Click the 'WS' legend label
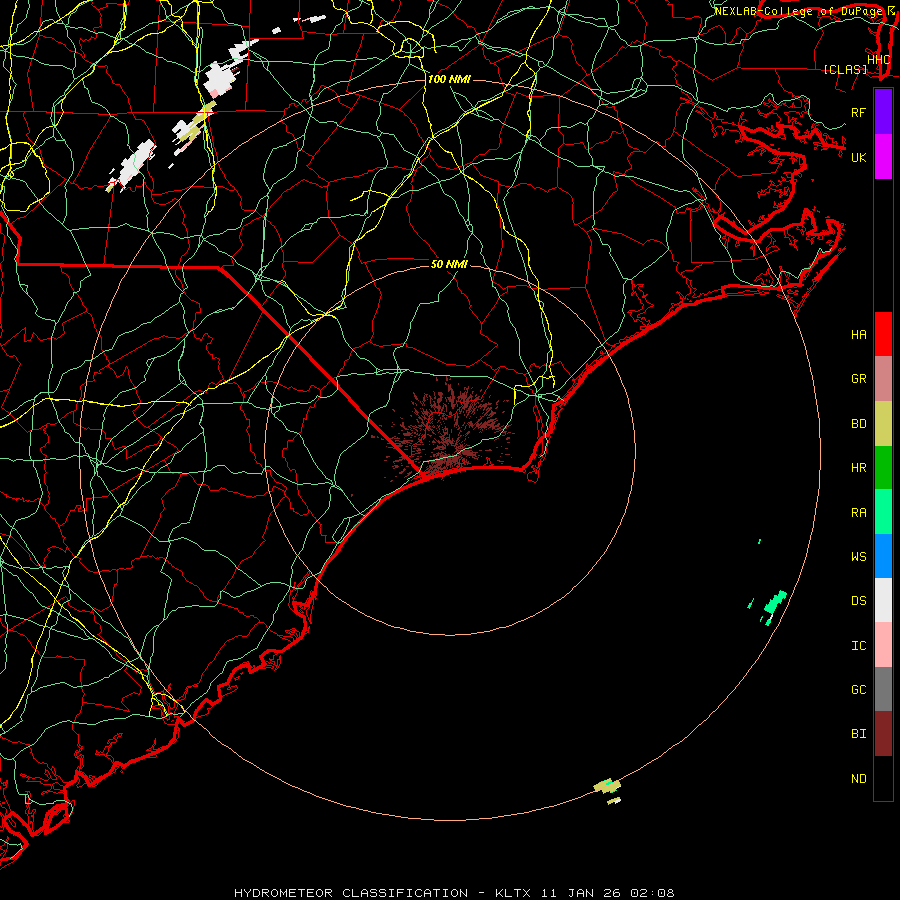 [x=859, y=557]
